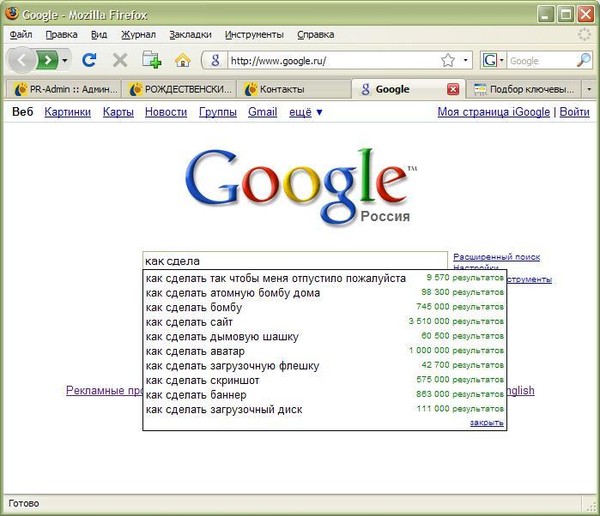Switch to the Контакты tab
The image size is (600, 516).
click(x=293, y=89)
